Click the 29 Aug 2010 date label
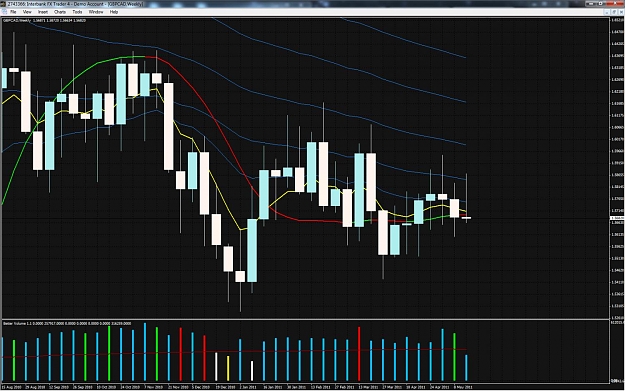Viewport: 625px width, 391px height. (35, 387)
